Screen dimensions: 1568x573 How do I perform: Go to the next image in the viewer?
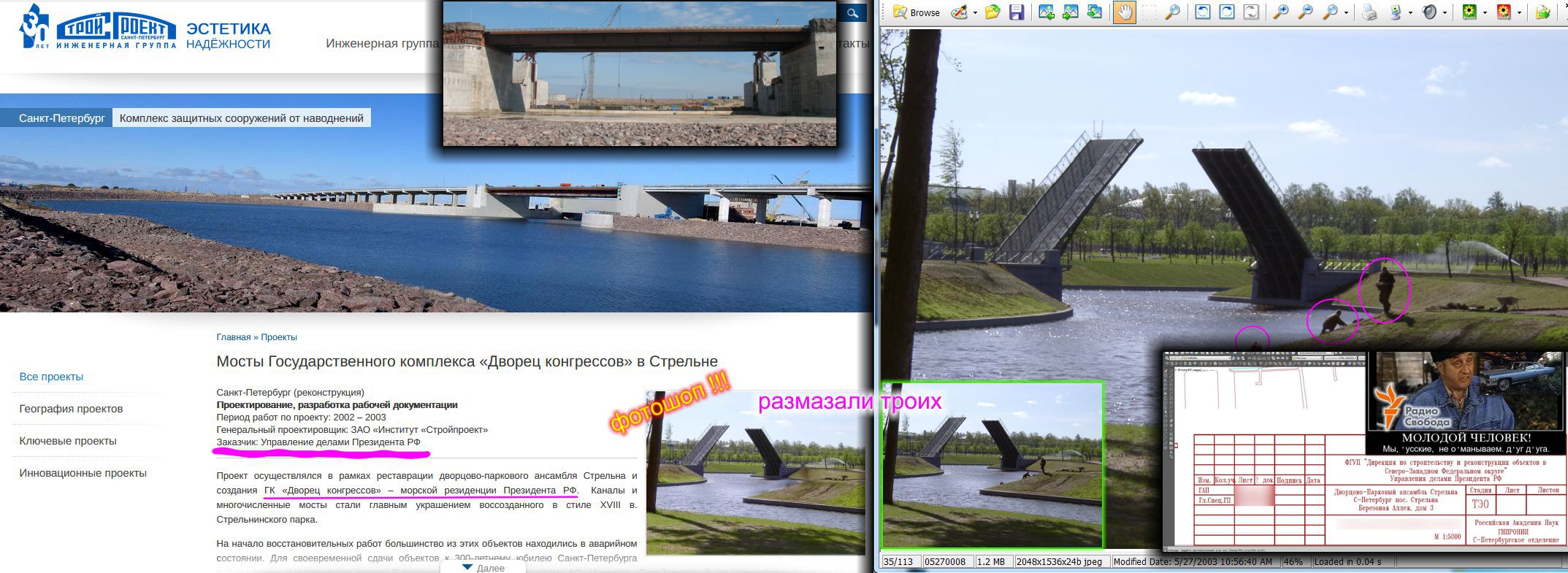click(x=1070, y=12)
